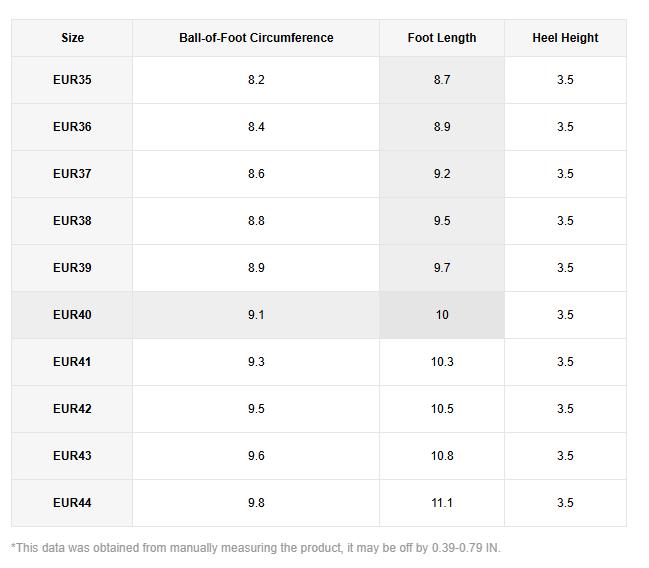Screen dimensions: 649x568
Task: Click the 11.1 foot length cell
Action: pos(442,503)
